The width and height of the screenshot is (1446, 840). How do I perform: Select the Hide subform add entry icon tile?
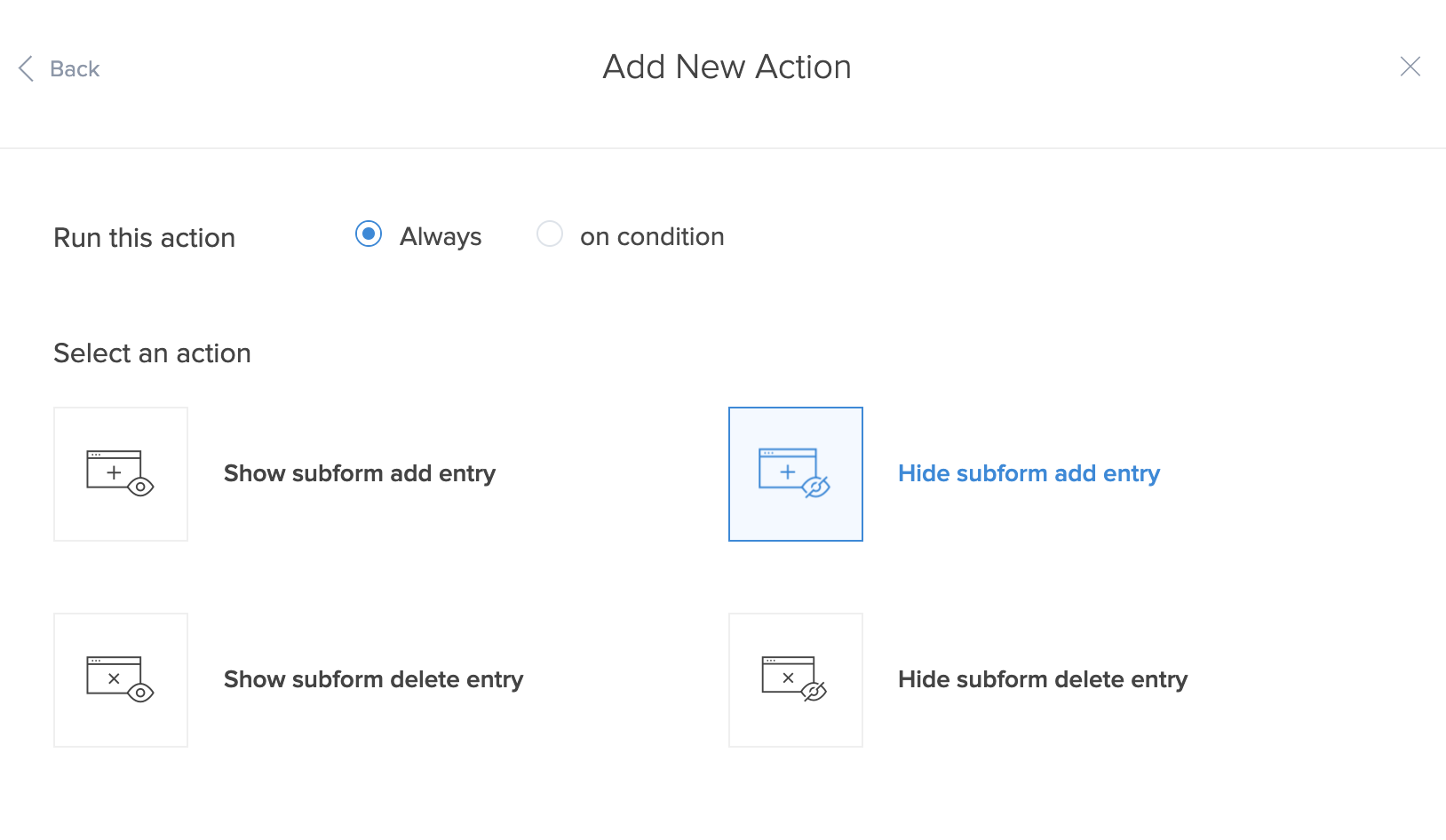coord(796,474)
